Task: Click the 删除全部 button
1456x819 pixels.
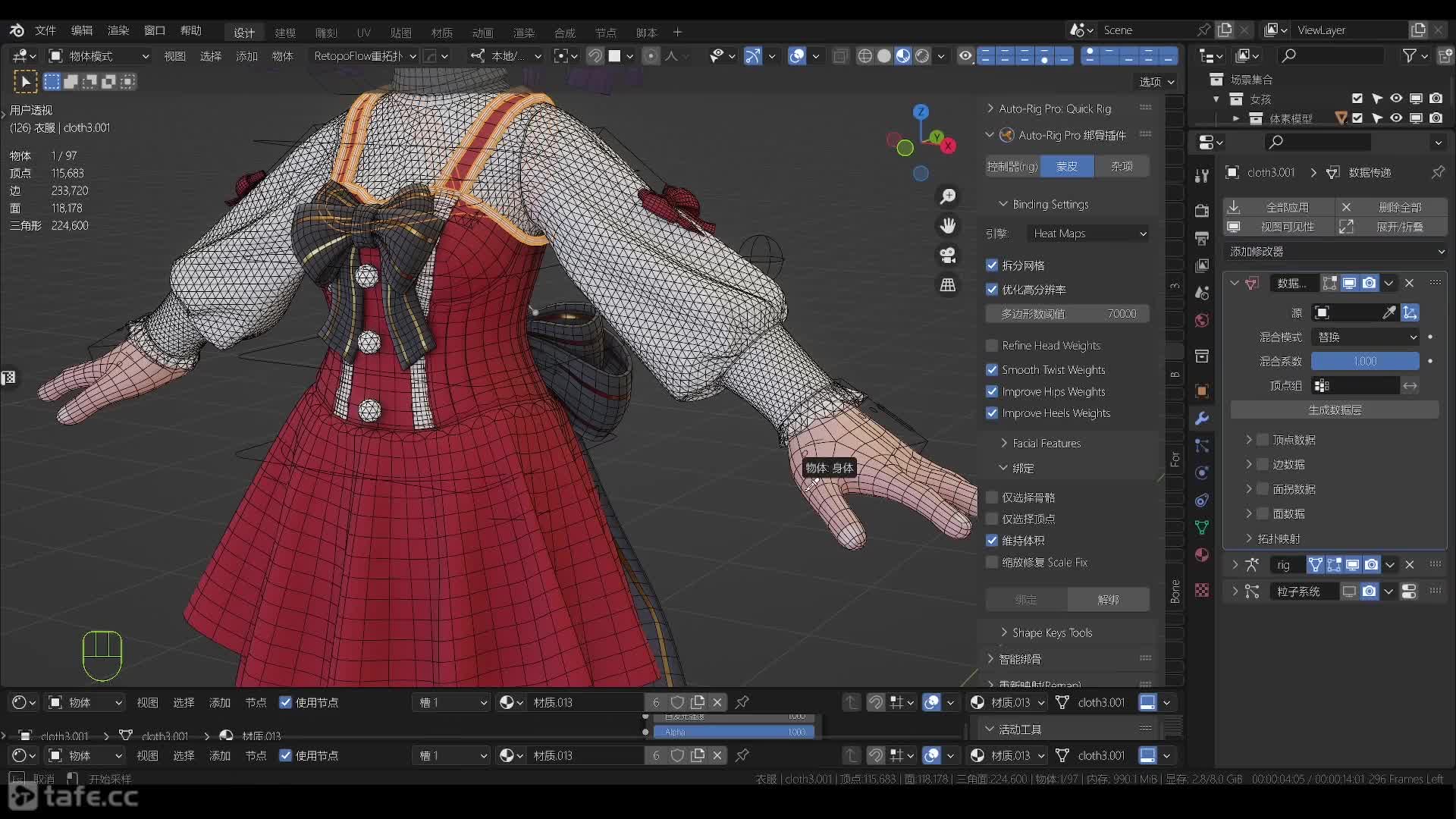Action: [1392, 207]
